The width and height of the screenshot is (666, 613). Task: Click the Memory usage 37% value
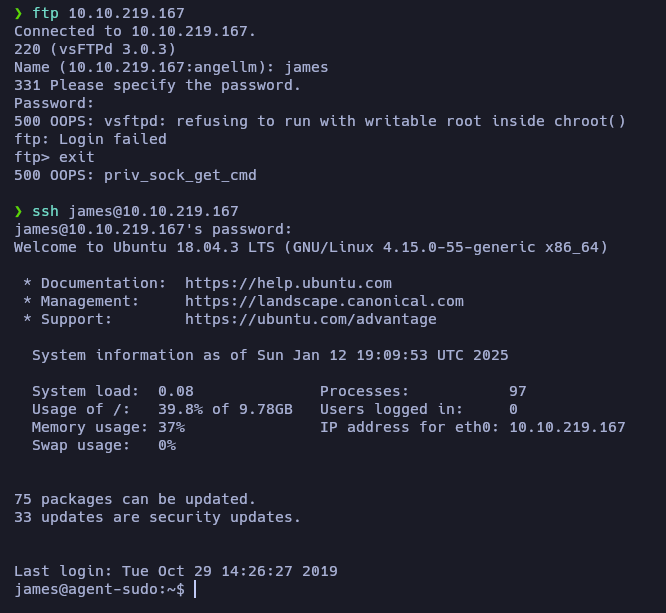tap(171, 427)
